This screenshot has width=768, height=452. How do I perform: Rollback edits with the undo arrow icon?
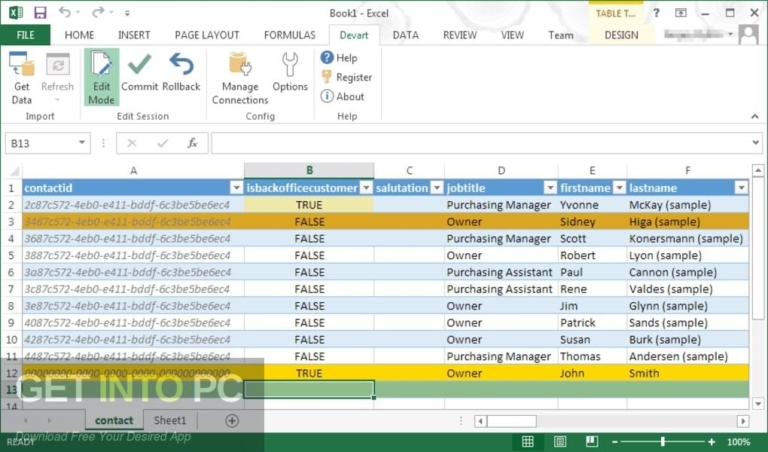click(181, 72)
